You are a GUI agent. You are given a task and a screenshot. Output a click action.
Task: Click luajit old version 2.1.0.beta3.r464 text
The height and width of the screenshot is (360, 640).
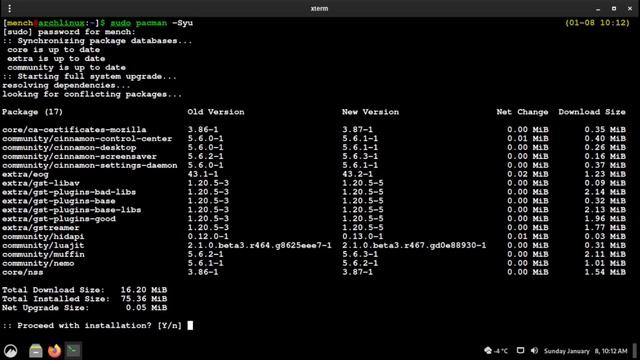click(x=259, y=246)
